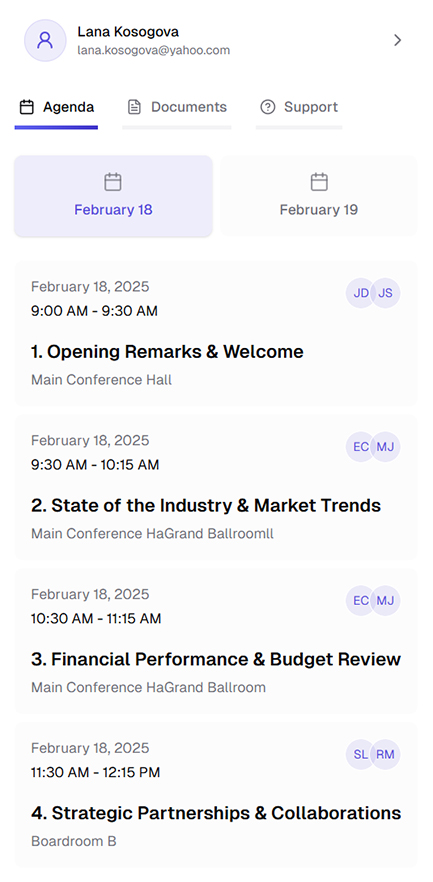Select the February 18 date card

pos(113,196)
